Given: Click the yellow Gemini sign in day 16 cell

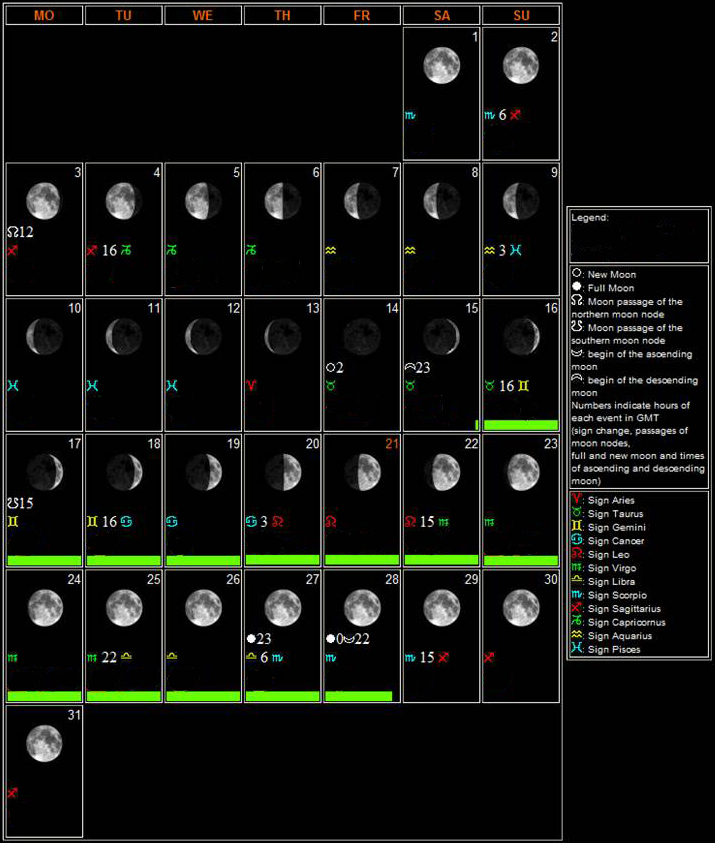Looking at the screenshot, I should [523, 385].
